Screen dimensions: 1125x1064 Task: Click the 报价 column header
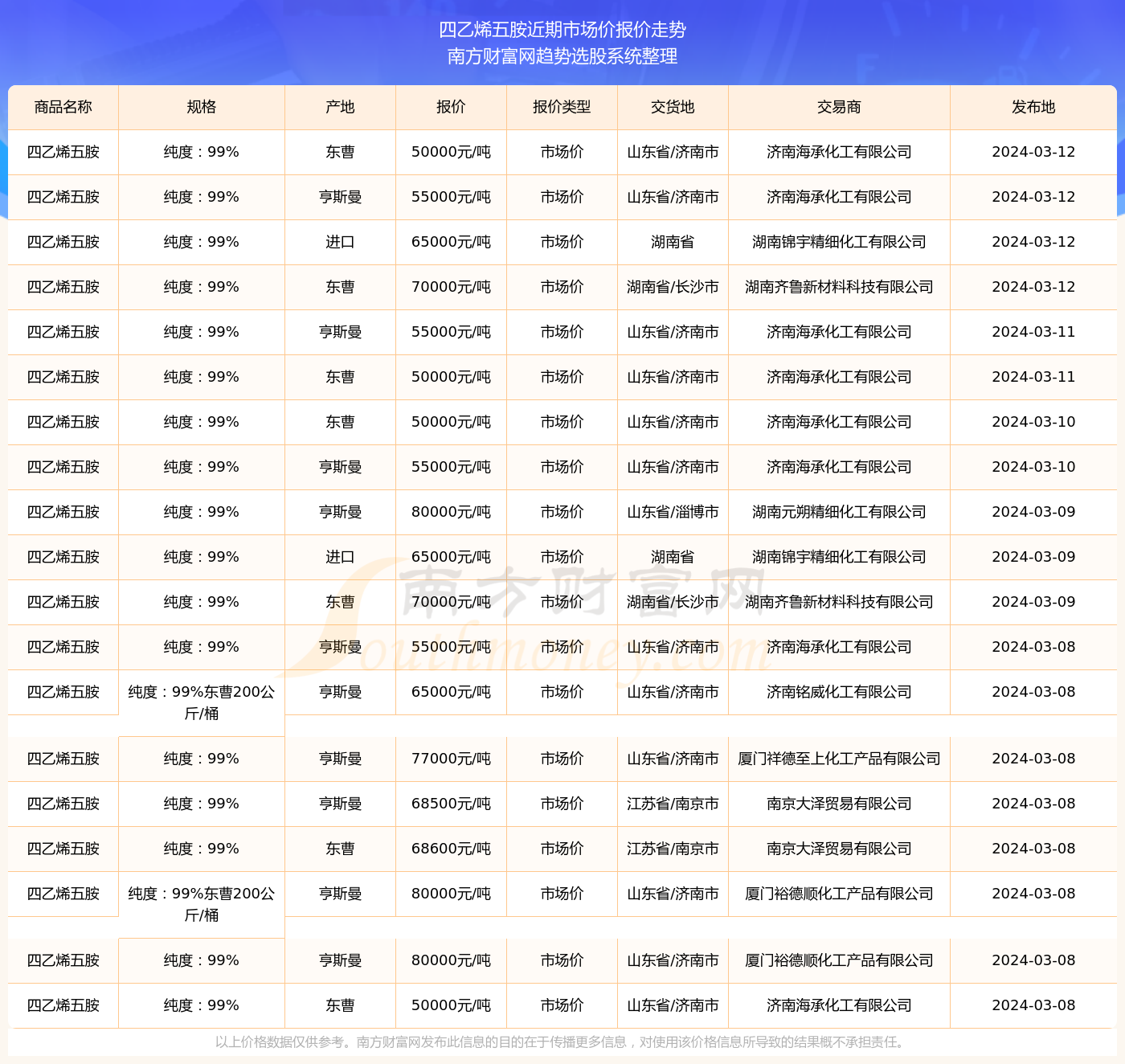pyautogui.click(x=452, y=107)
